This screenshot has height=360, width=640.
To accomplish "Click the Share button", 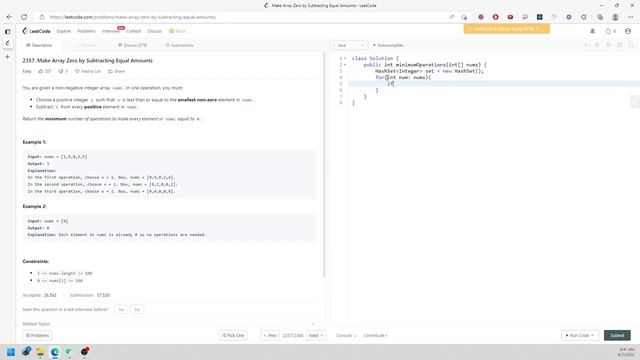I will [116, 71].
